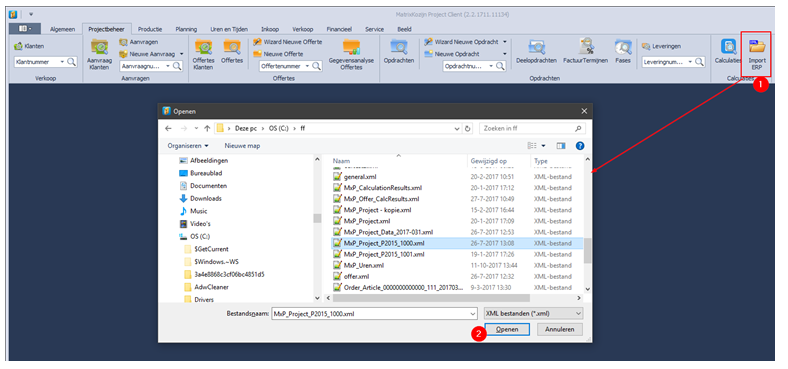Open Klanten in the Verkoop group

pyautogui.click(x=29, y=46)
